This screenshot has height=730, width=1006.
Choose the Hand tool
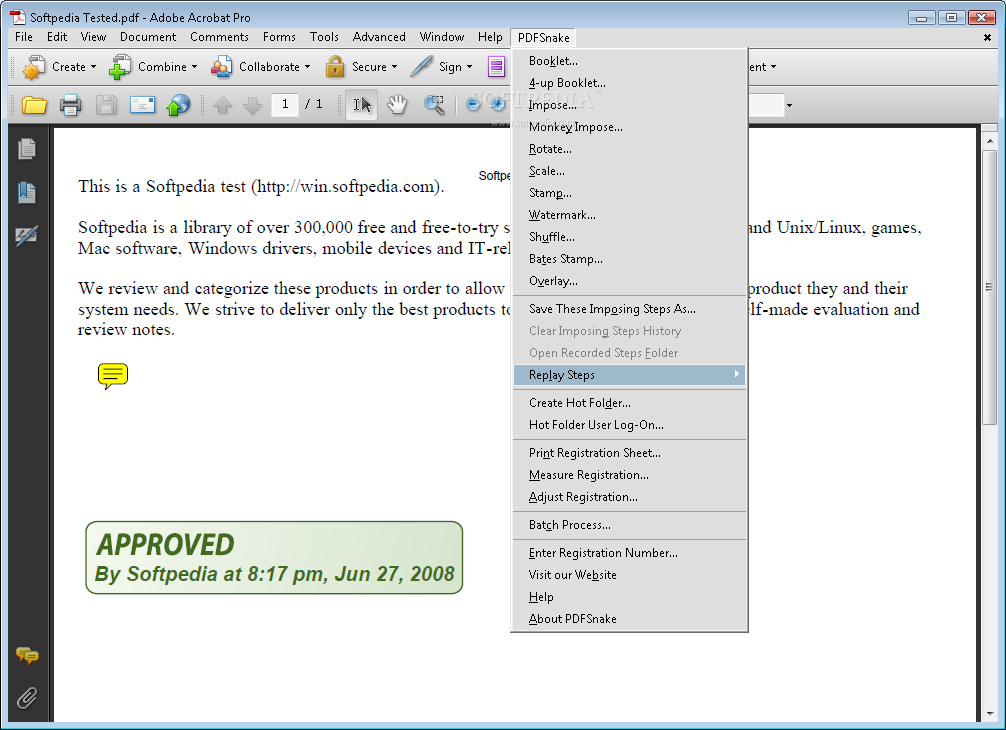coord(398,104)
